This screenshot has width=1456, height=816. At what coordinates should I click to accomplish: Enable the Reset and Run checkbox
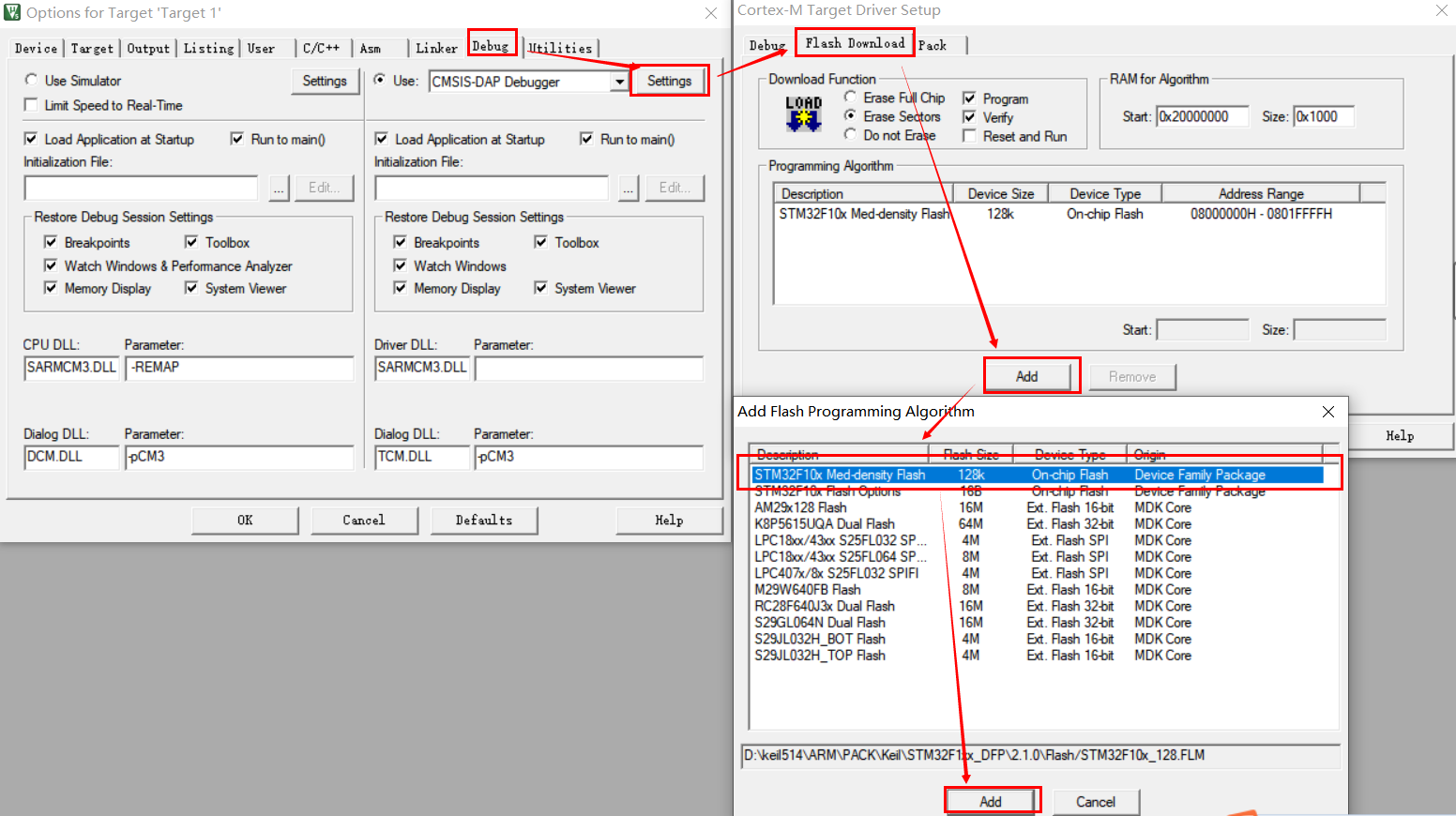(967, 135)
